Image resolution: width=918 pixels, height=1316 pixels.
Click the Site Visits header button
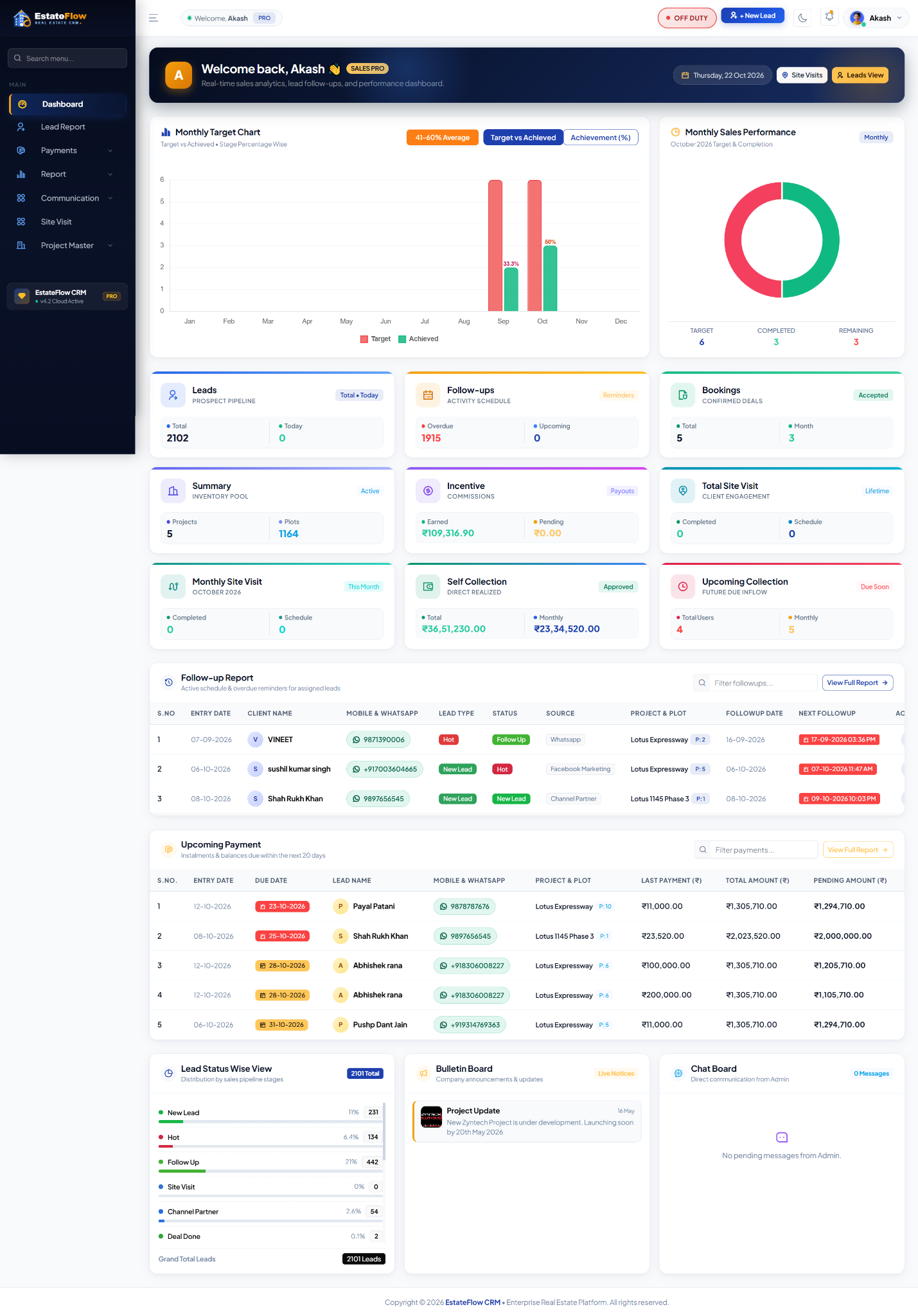click(x=802, y=75)
